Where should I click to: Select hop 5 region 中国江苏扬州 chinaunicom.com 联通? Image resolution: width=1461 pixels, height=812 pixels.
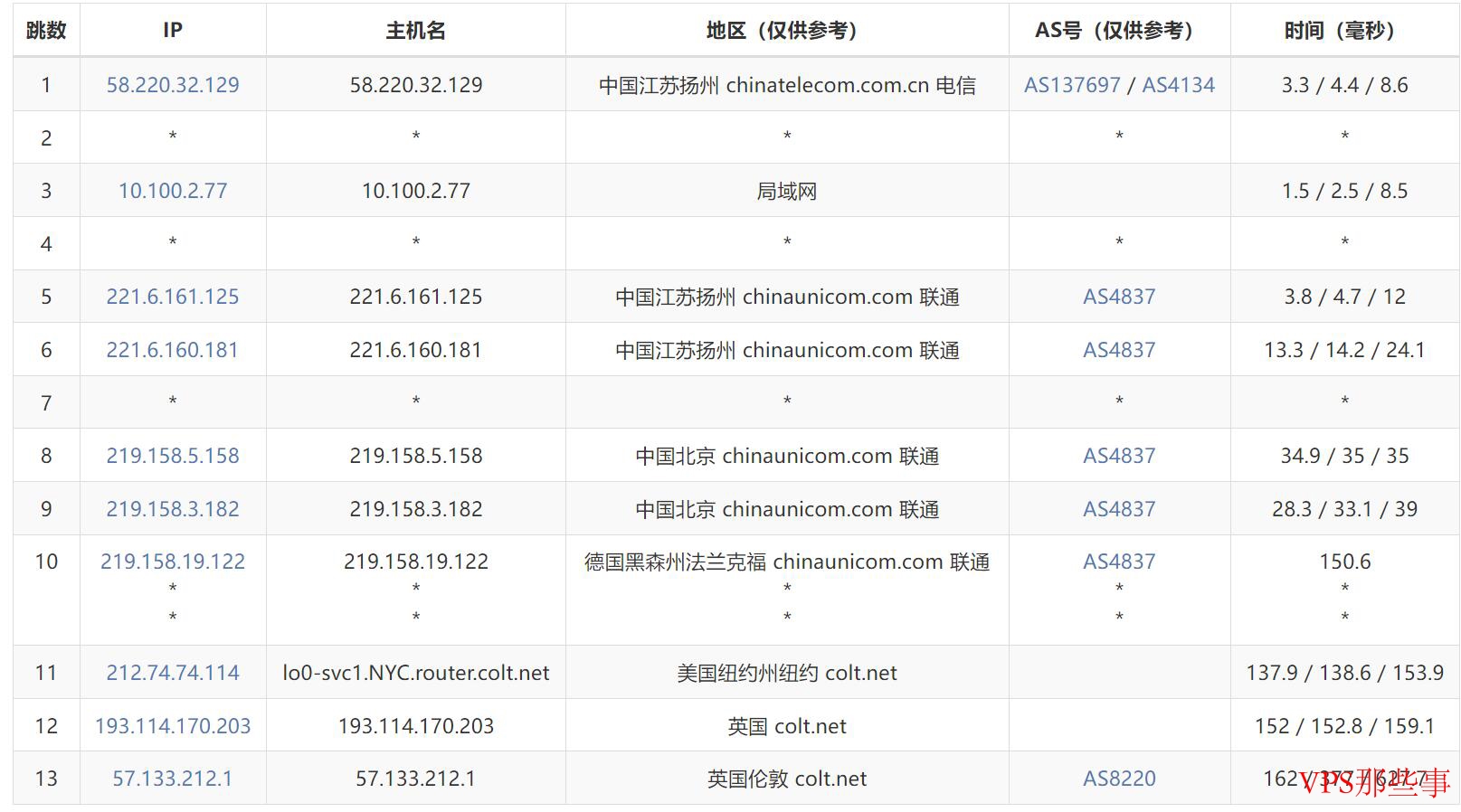click(x=787, y=297)
